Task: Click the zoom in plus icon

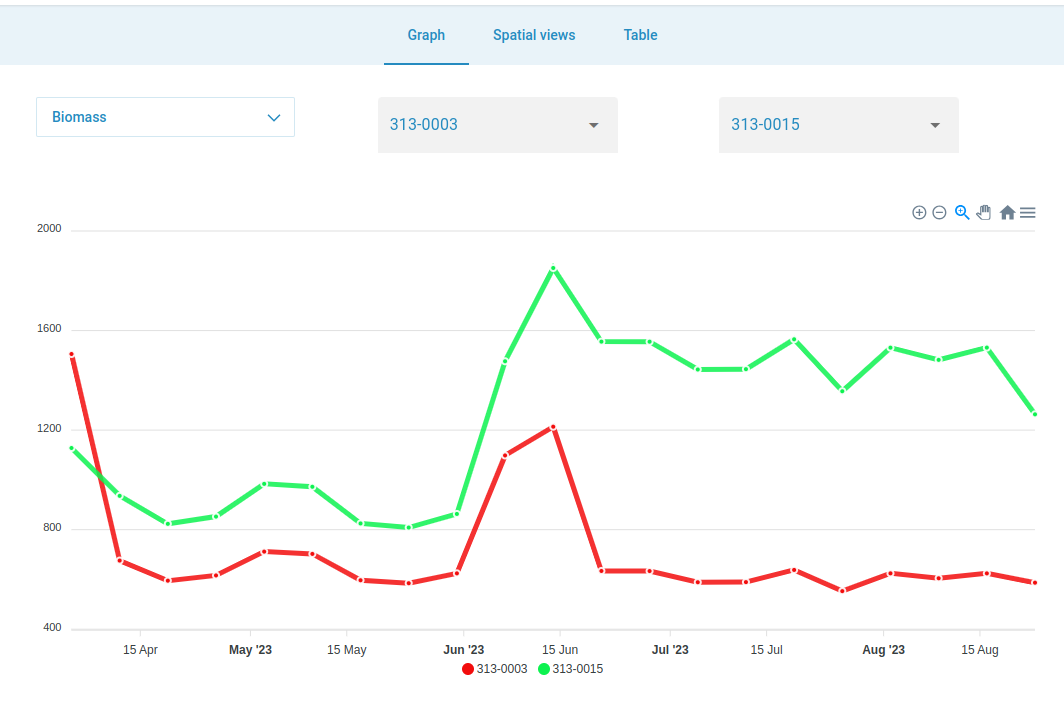Action: click(919, 212)
